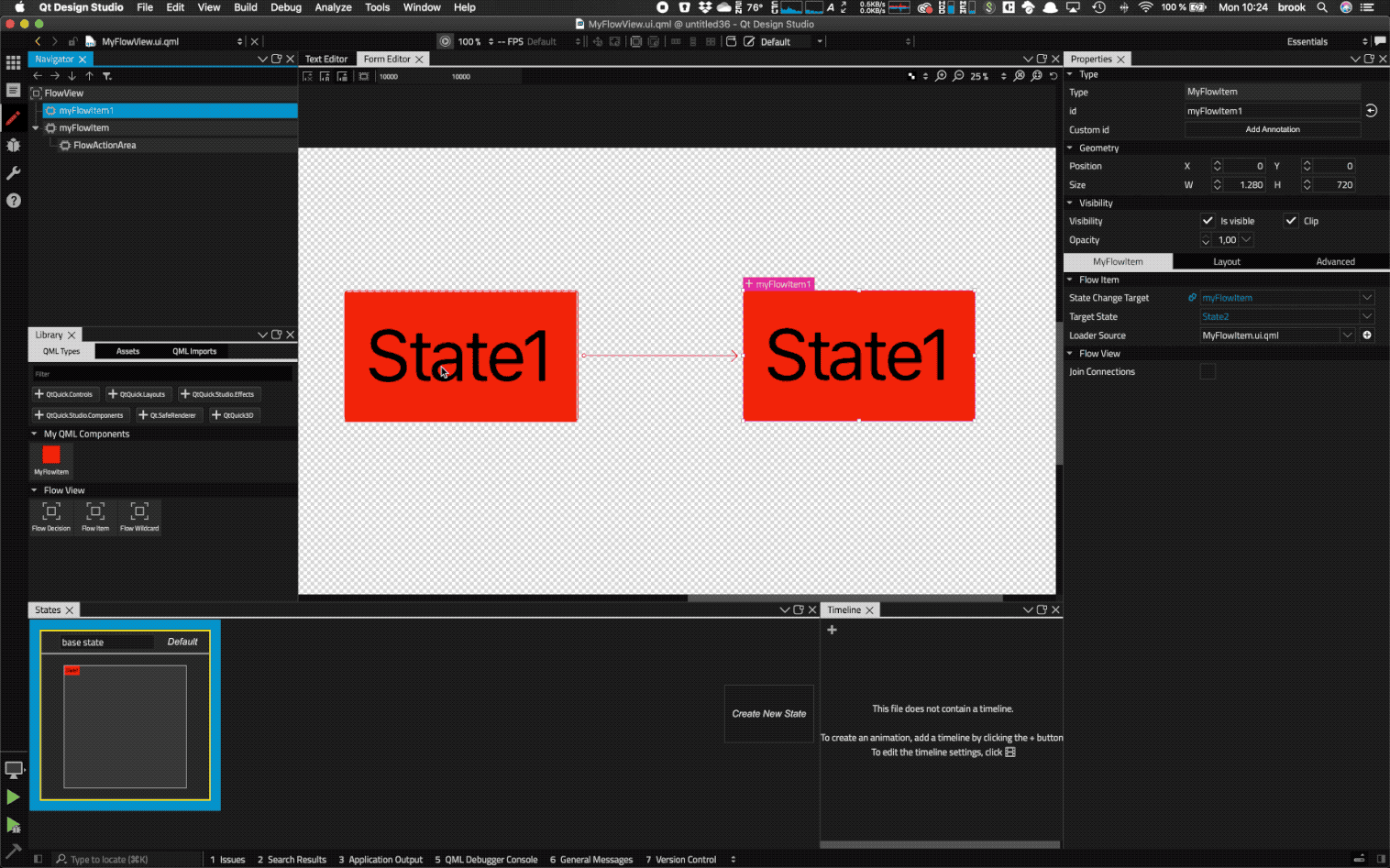Enable the Join Connections checkbox
Image resolution: width=1390 pixels, height=868 pixels.
[x=1208, y=372]
